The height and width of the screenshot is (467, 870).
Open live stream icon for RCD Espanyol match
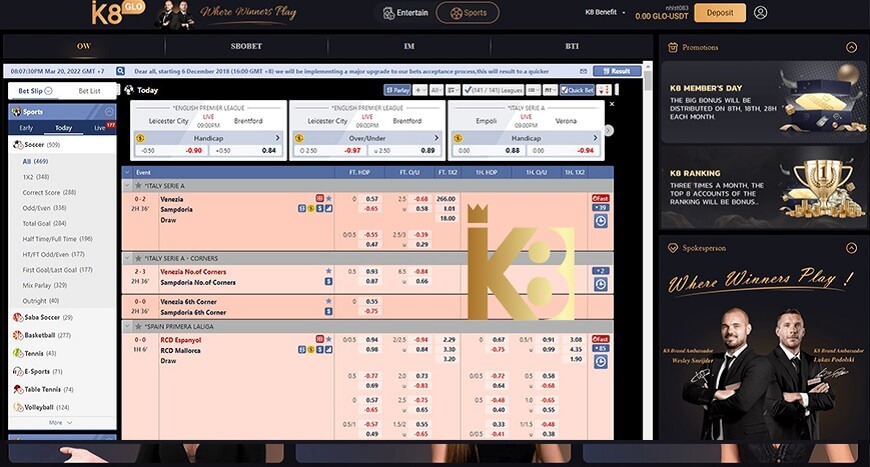320,339
